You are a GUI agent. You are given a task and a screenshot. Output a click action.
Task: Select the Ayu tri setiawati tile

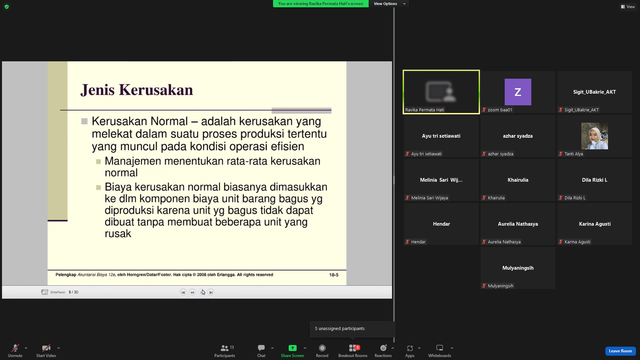pyautogui.click(x=441, y=136)
